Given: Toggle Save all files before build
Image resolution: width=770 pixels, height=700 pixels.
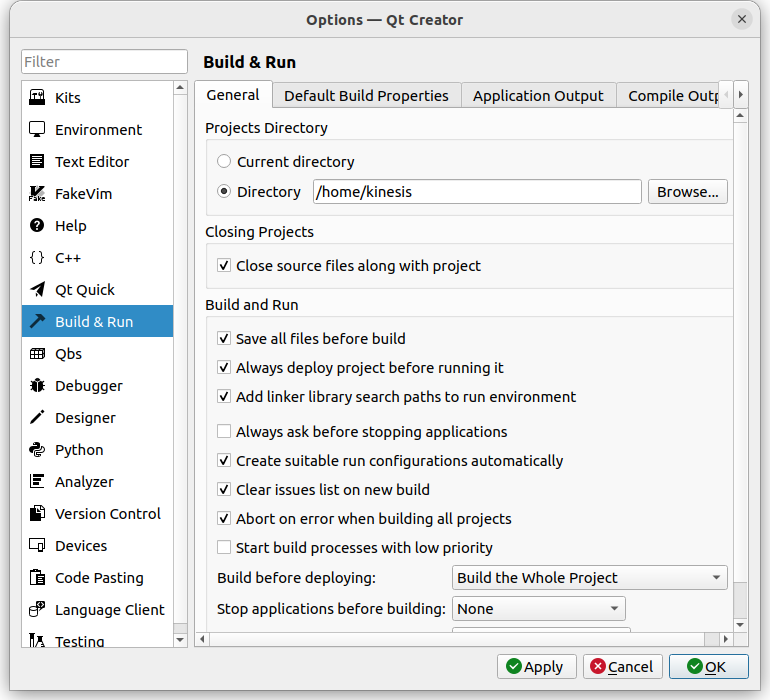Looking at the screenshot, I should pyautogui.click(x=224, y=338).
